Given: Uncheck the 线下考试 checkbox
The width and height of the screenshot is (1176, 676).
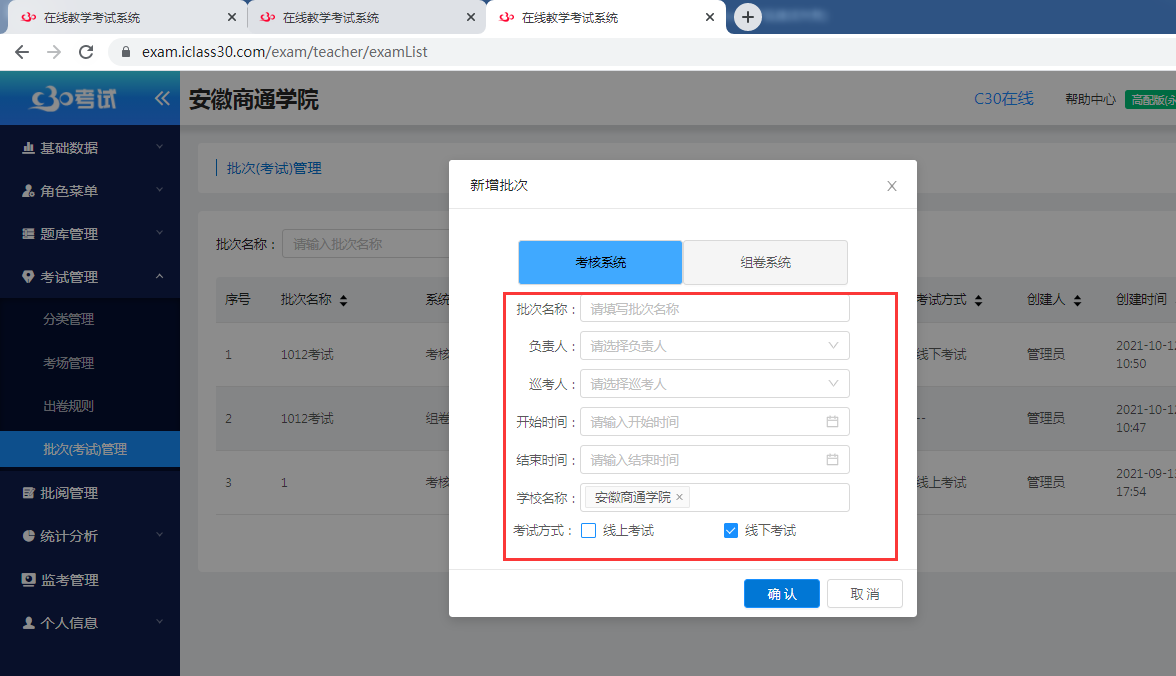Looking at the screenshot, I should (731, 531).
